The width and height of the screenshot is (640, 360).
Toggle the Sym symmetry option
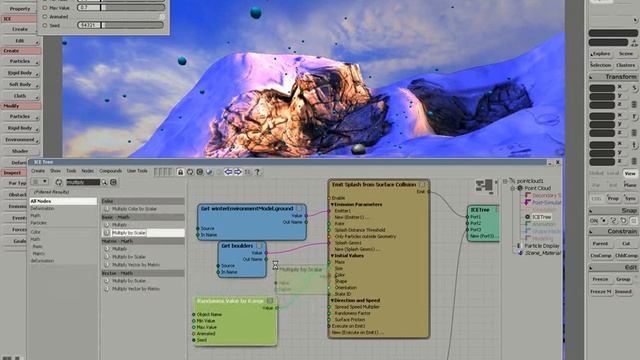(x=630, y=198)
